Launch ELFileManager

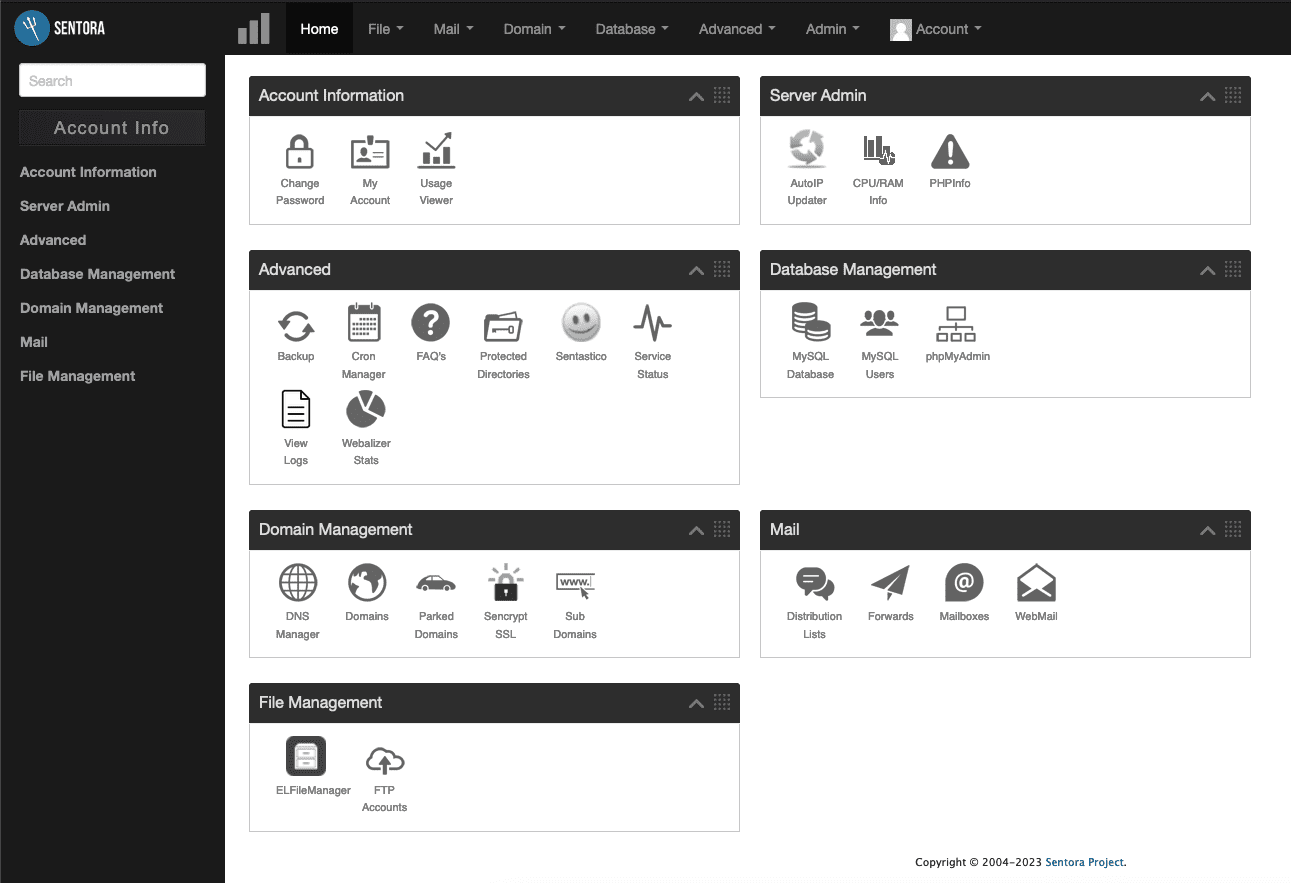click(306, 757)
